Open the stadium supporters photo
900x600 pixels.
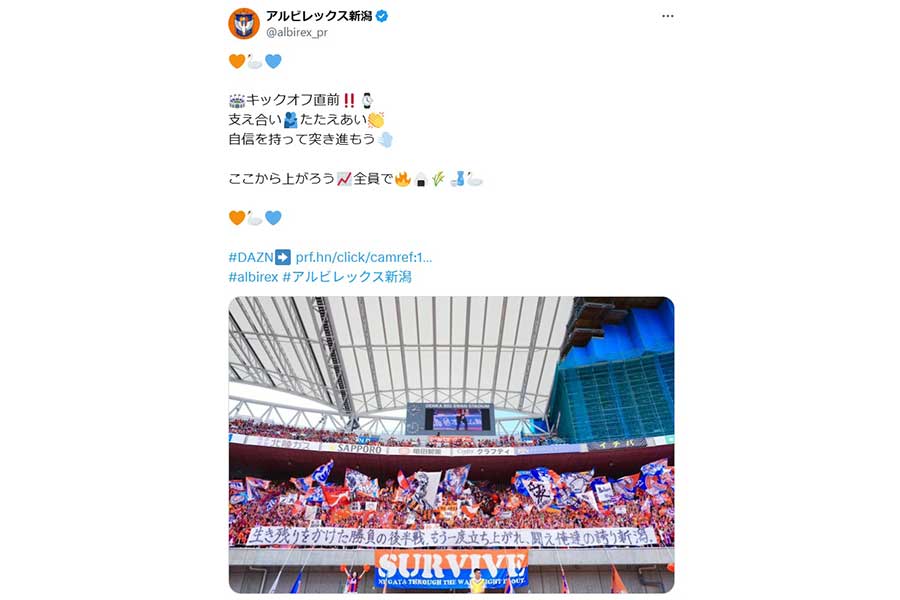tap(451, 445)
